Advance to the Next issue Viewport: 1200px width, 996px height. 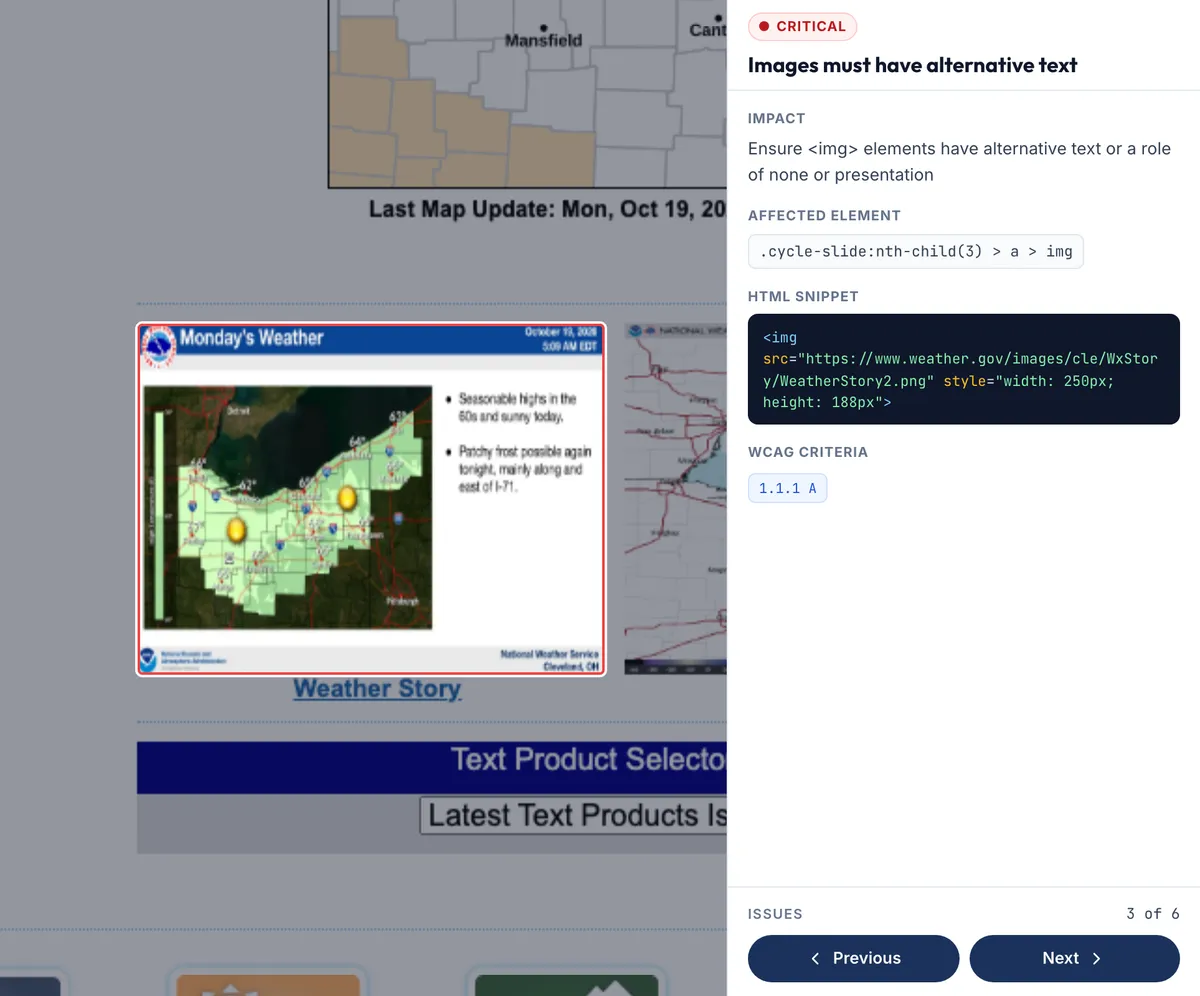point(1074,958)
